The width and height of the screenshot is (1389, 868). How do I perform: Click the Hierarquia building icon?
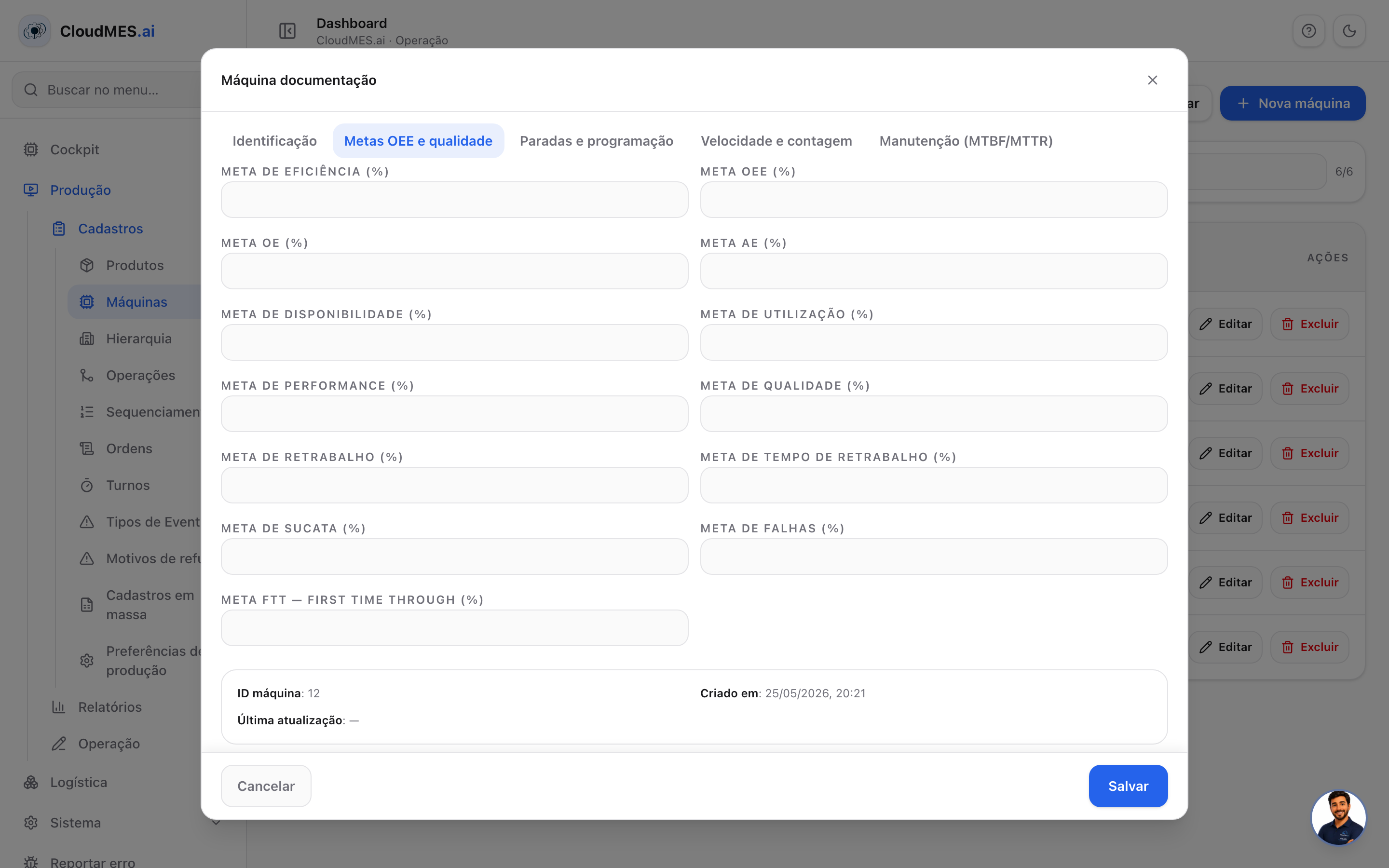[87, 339]
